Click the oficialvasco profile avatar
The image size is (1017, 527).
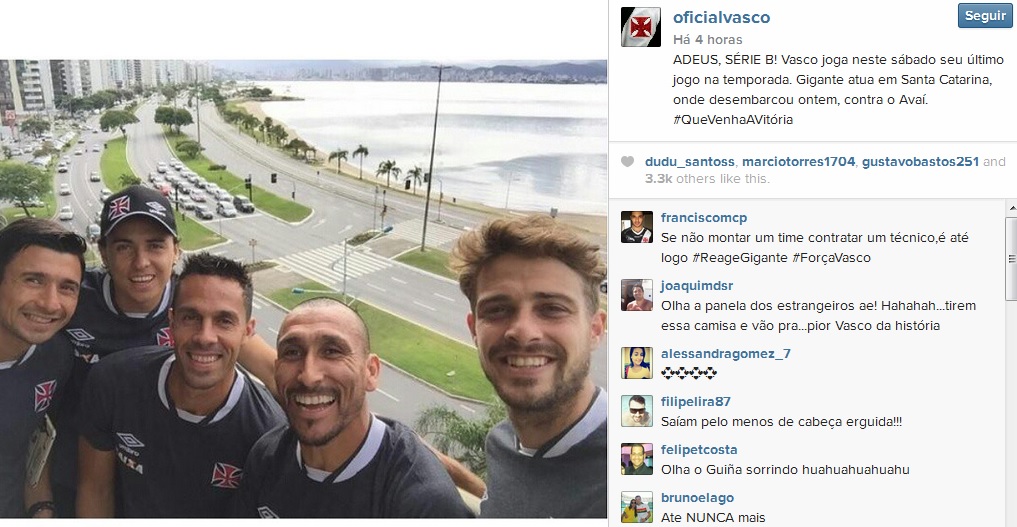click(641, 27)
